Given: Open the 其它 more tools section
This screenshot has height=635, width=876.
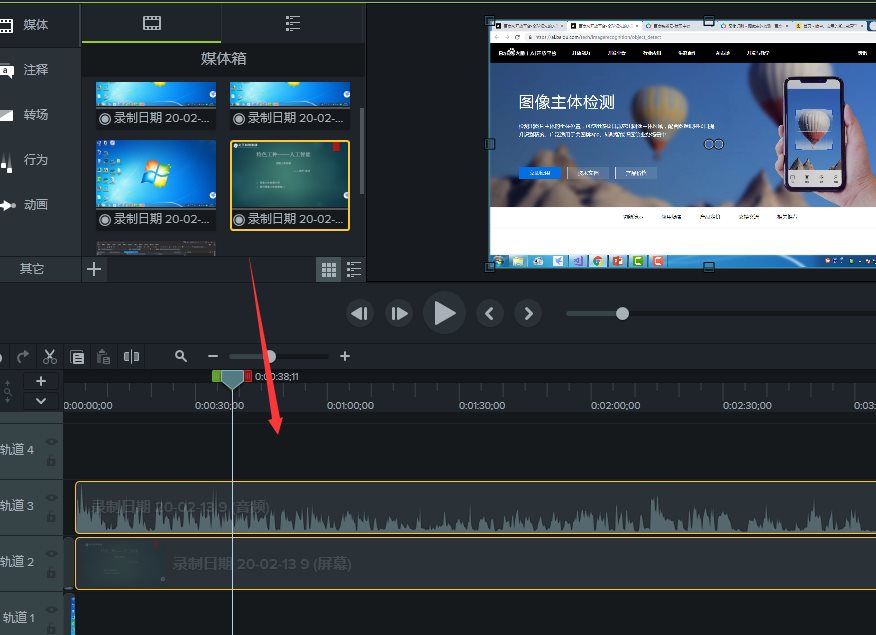Looking at the screenshot, I should (x=32, y=269).
